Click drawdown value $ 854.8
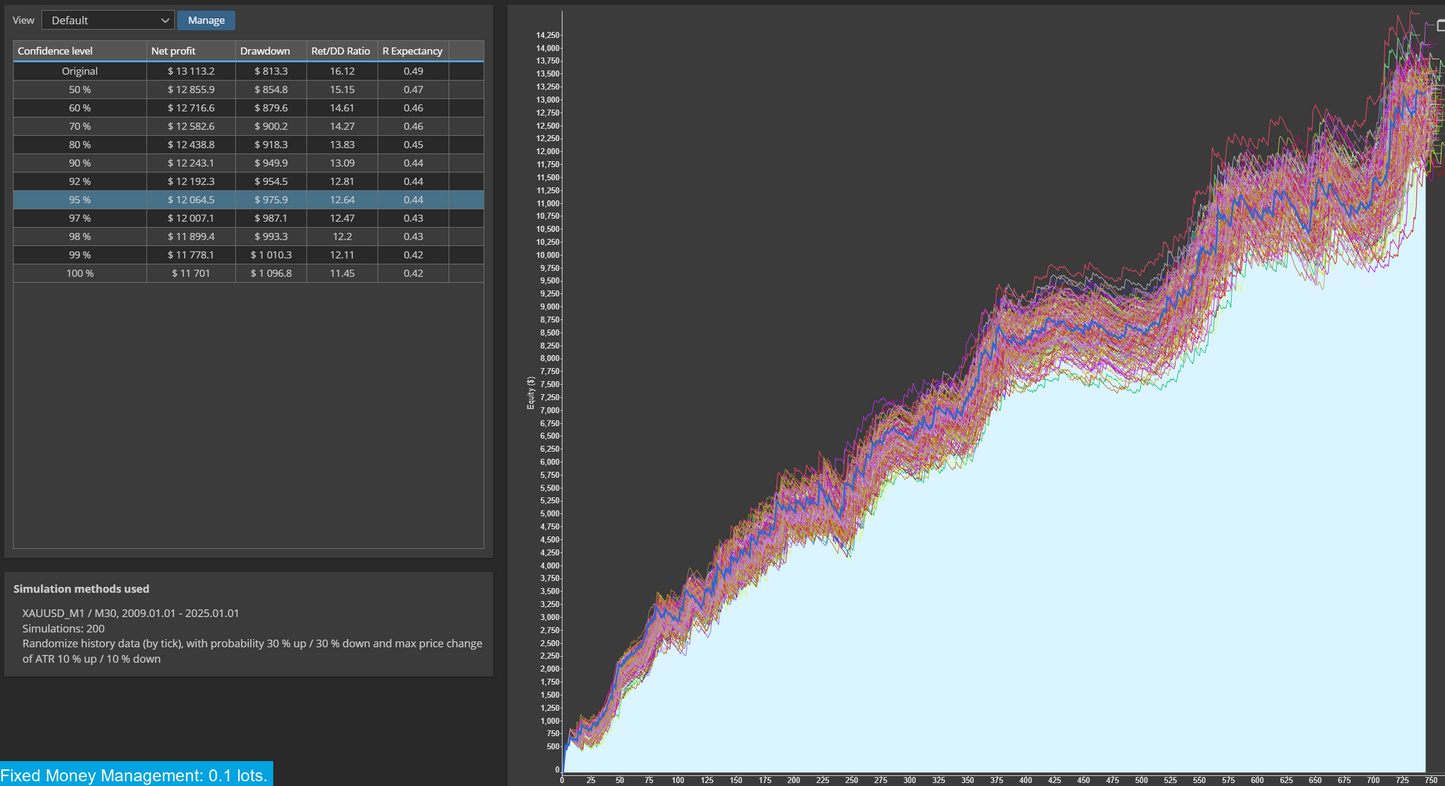The width and height of the screenshot is (1445, 786). pyautogui.click(x=271, y=90)
